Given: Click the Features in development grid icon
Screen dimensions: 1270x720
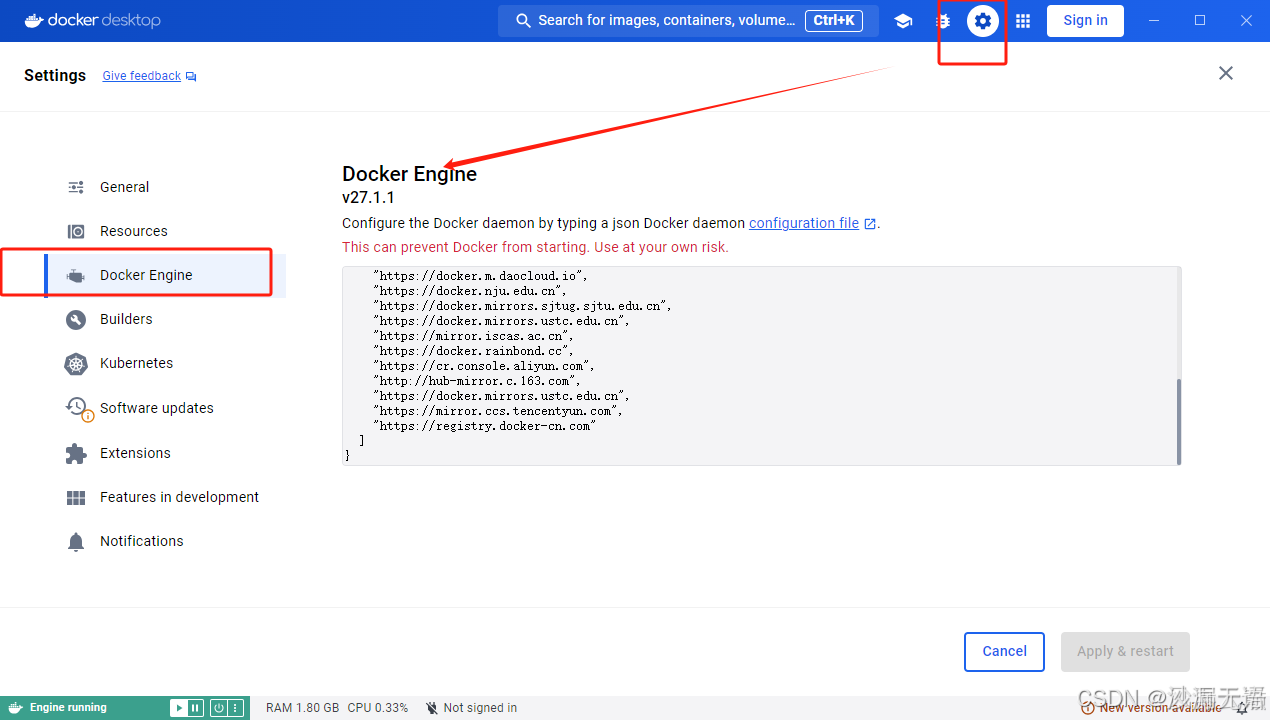Looking at the screenshot, I should click(x=76, y=498).
